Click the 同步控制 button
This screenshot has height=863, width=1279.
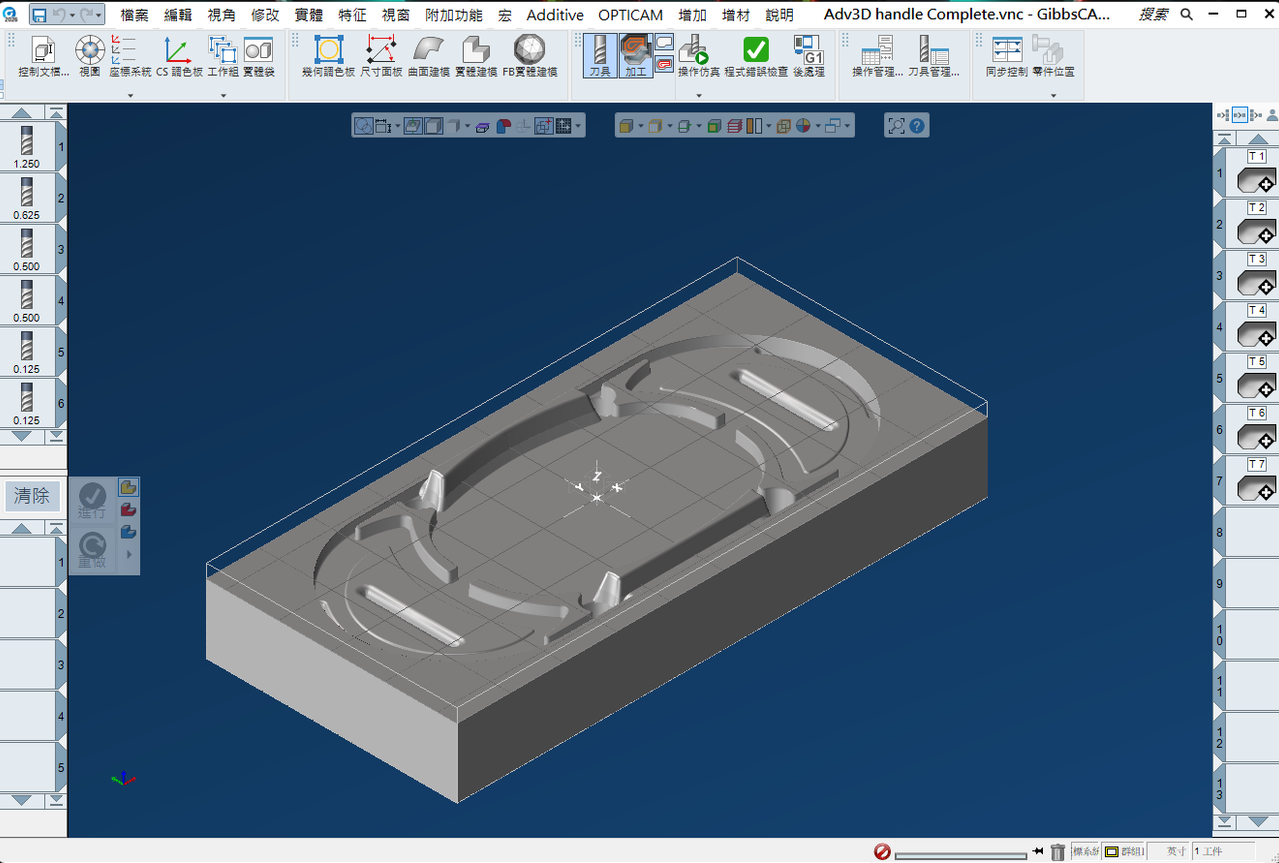tap(1006, 56)
